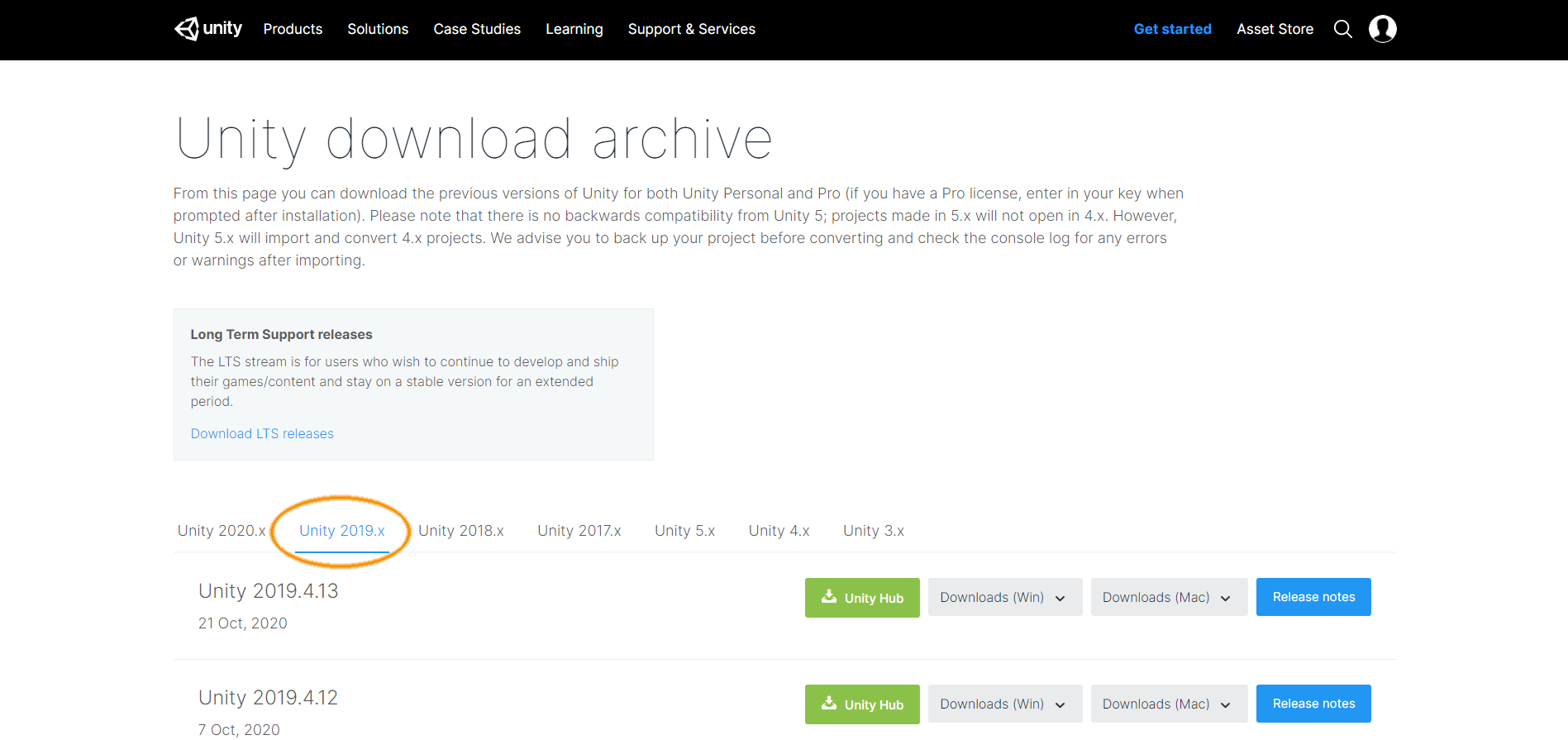The image size is (1568, 740).
Task: Click the Unity download archive page title
Action: [x=474, y=139]
